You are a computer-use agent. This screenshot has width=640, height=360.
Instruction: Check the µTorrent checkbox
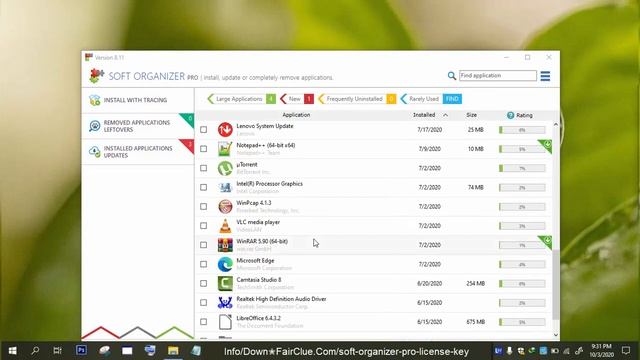click(x=204, y=168)
